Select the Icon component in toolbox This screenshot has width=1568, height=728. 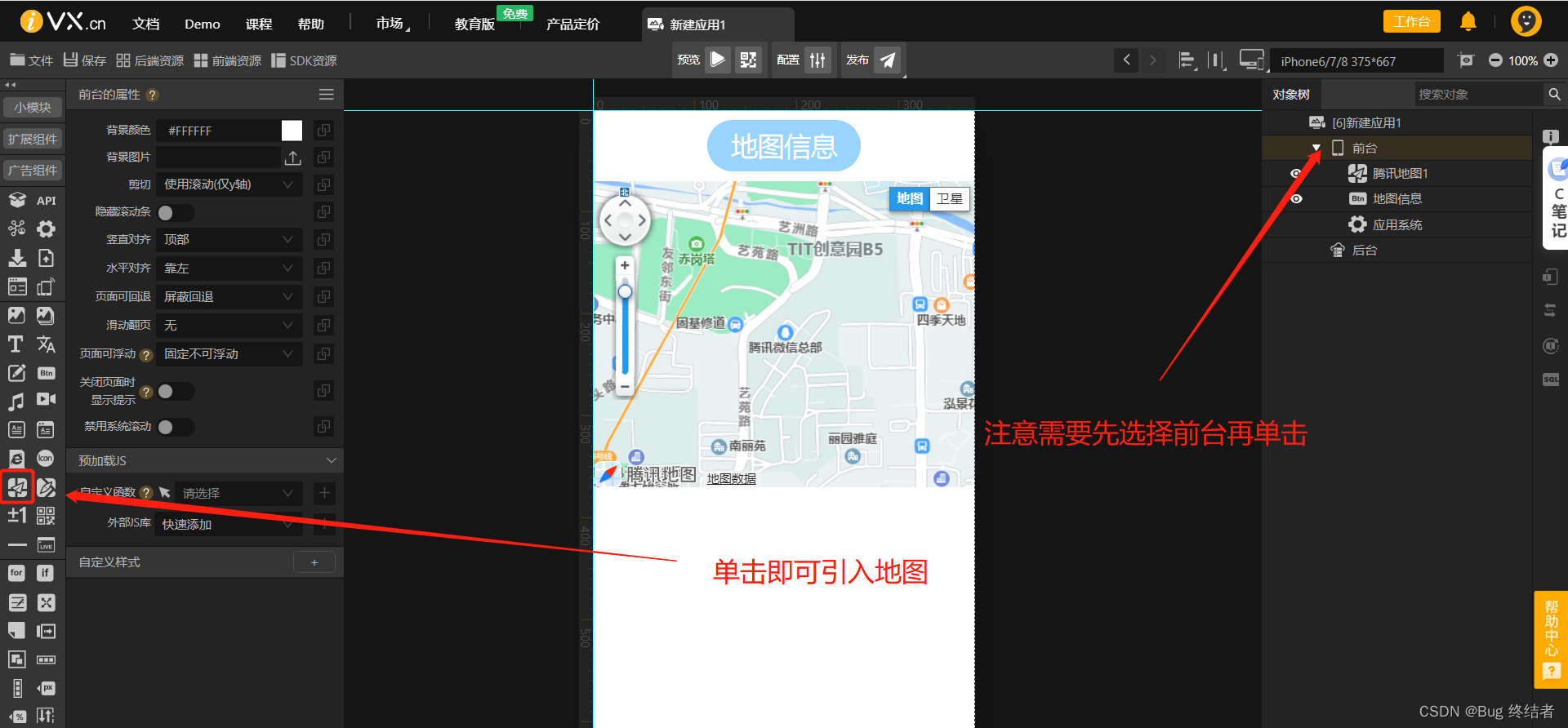[x=46, y=459]
